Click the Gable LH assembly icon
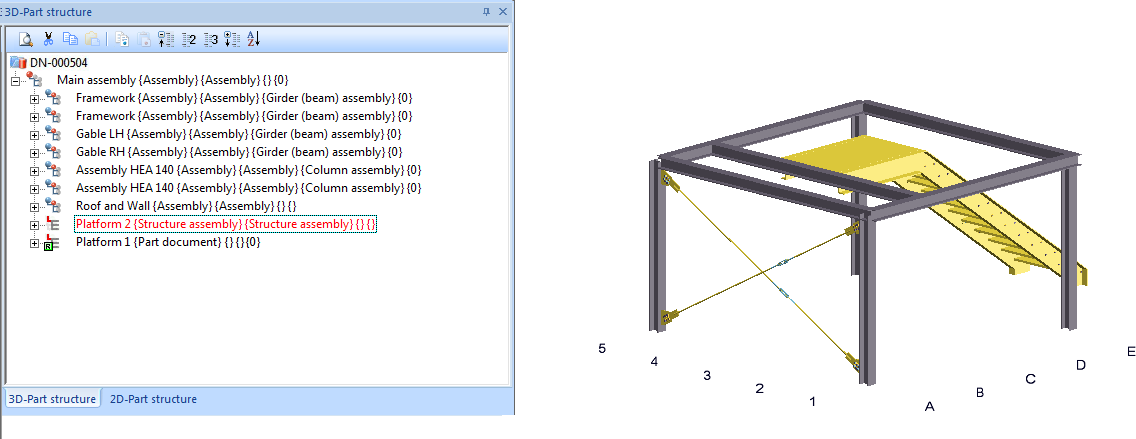 [53, 134]
